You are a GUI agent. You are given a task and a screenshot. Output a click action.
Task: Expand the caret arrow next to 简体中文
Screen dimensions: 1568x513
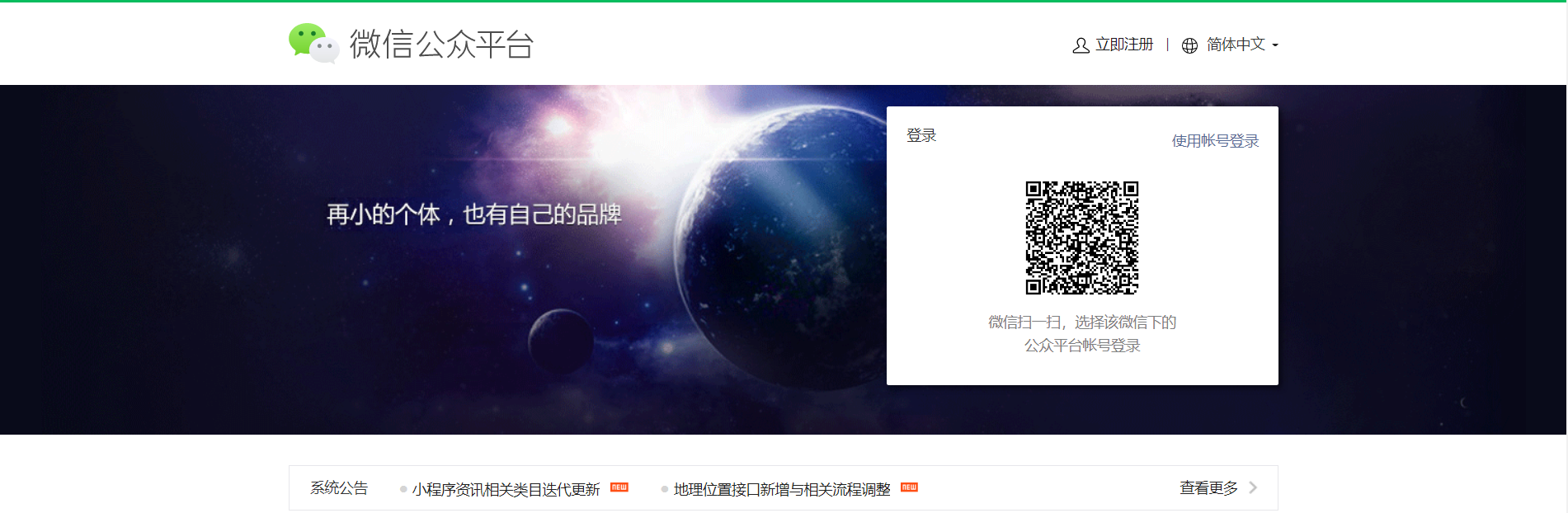pyautogui.click(x=1275, y=45)
